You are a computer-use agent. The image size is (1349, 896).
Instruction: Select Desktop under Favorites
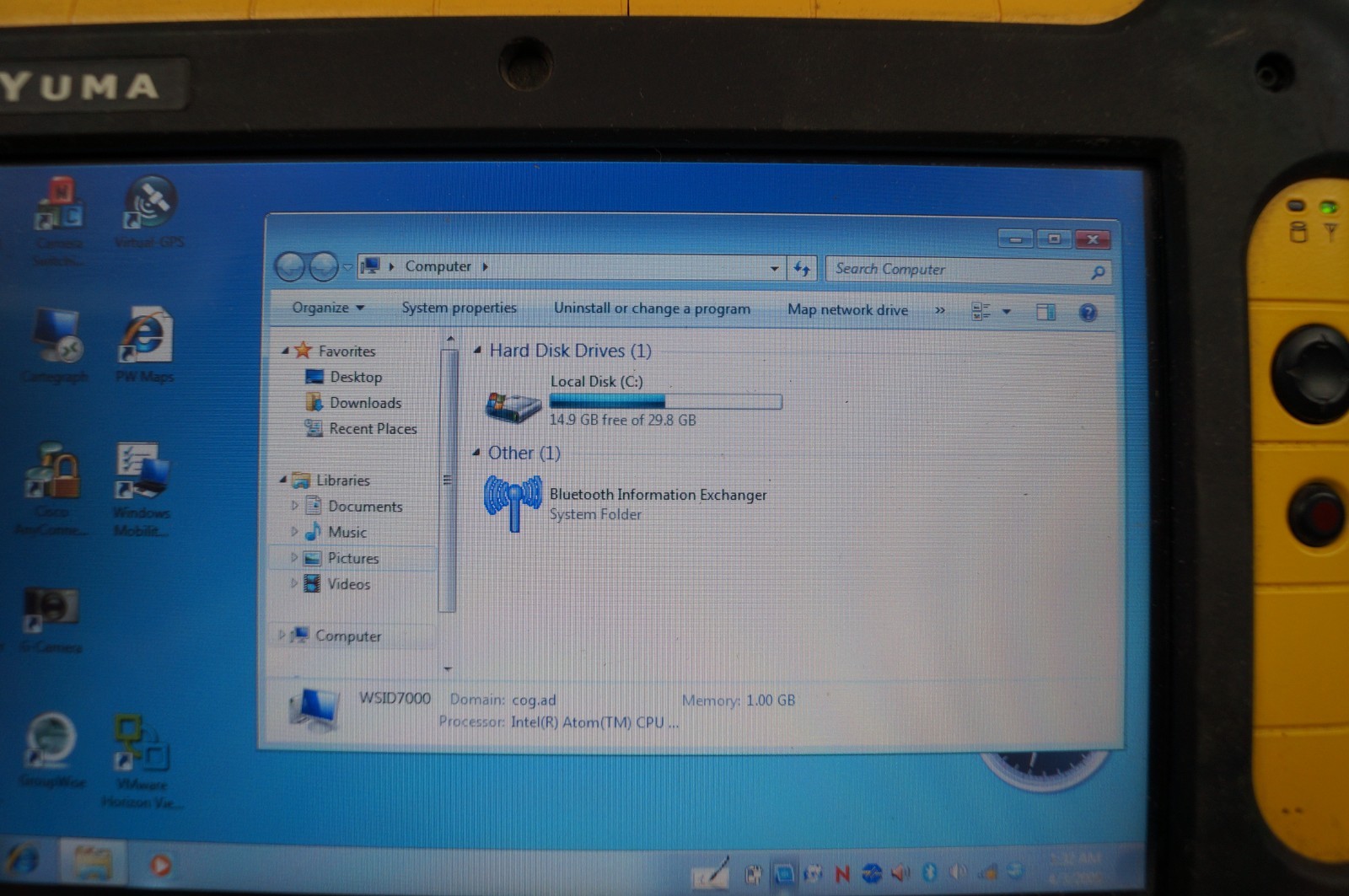(343, 377)
